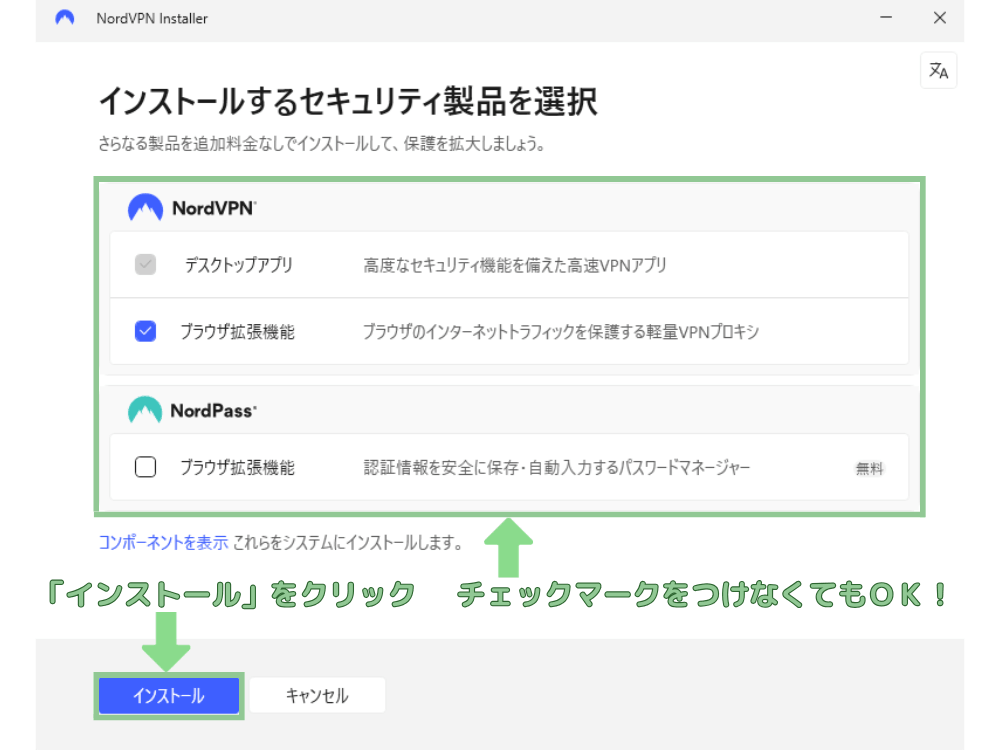Click the NordPass brand name text
Viewport: 1000px width, 750px height.
pyautogui.click(x=214, y=411)
